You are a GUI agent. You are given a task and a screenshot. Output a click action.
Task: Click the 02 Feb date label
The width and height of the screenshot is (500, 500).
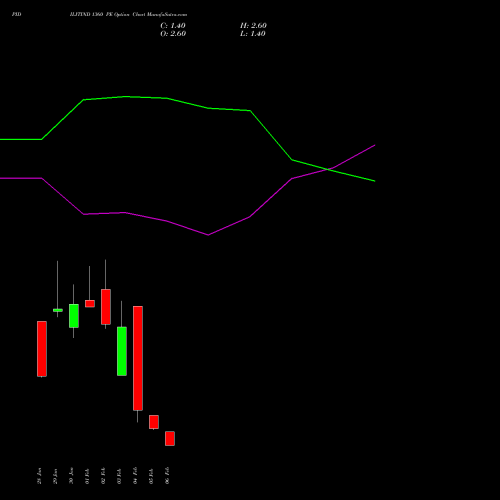[103, 476]
